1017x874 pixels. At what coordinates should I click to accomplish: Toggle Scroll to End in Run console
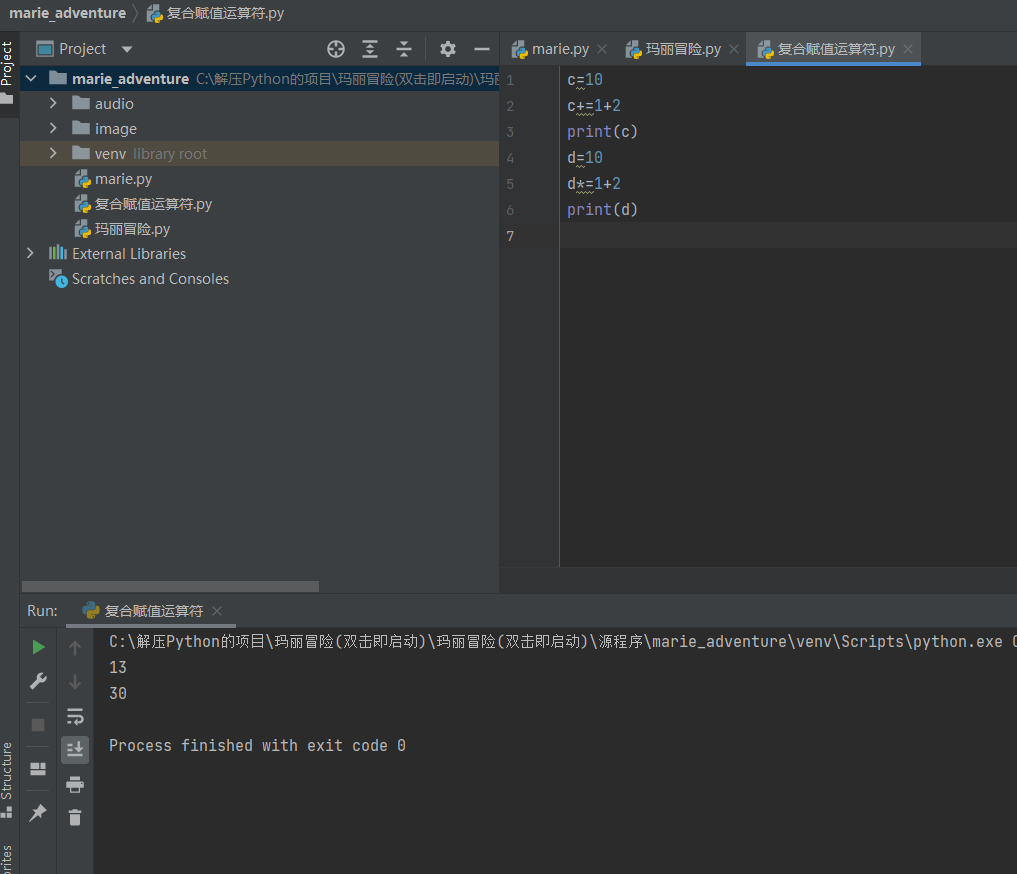click(x=75, y=750)
